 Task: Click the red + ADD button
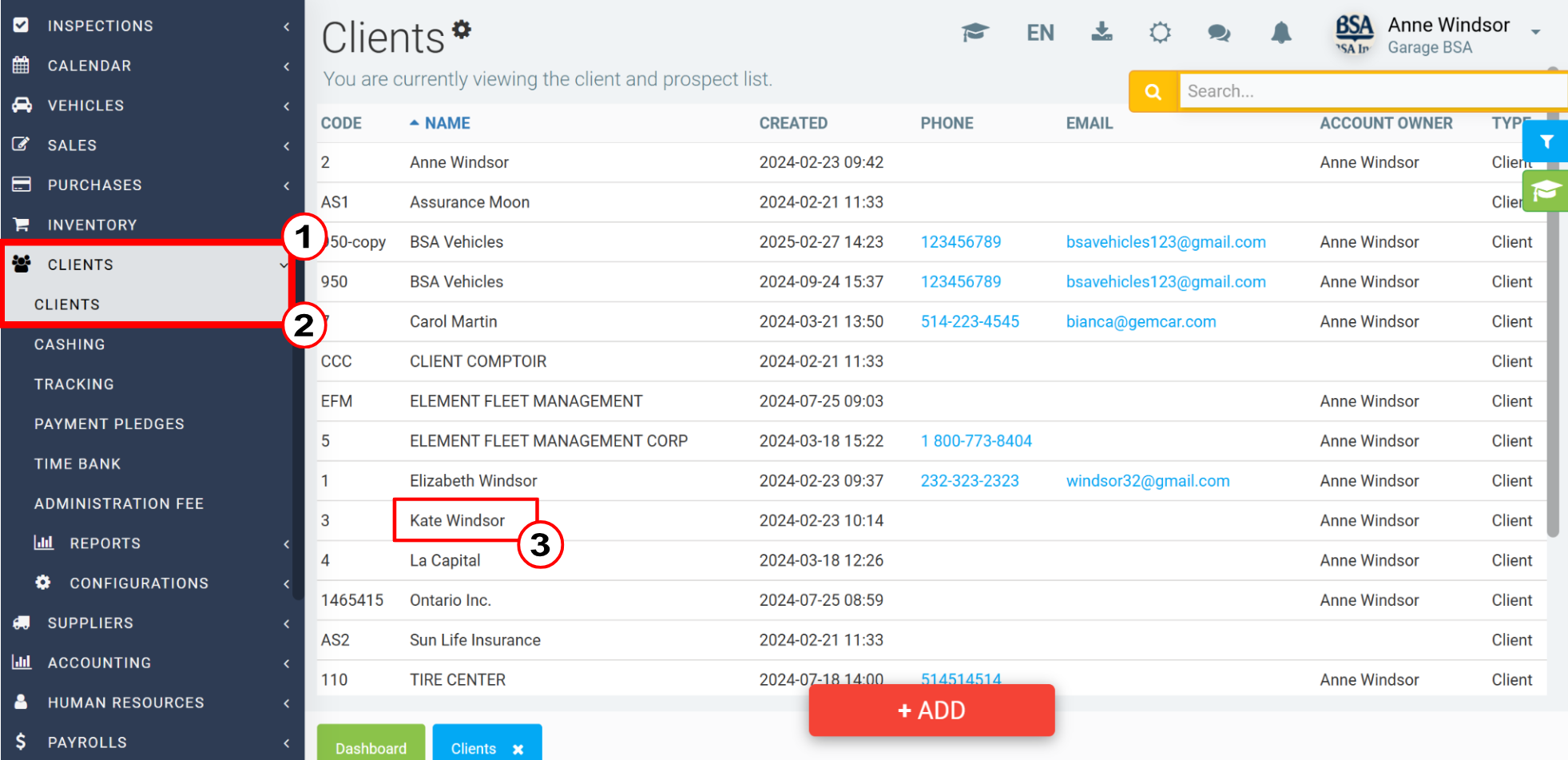point(931,710)
